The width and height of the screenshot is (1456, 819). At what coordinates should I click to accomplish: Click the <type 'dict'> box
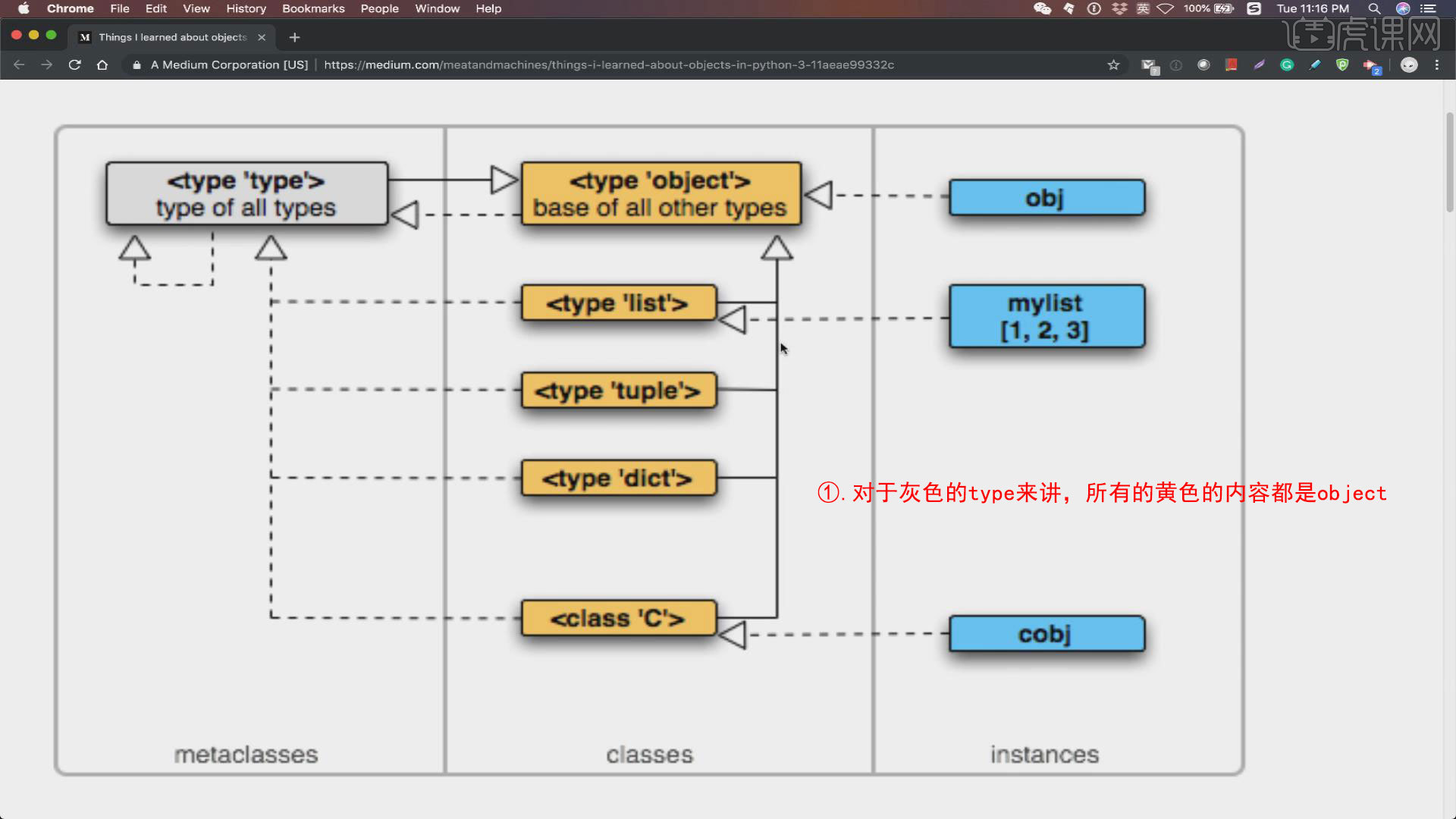tap(618, 478)
